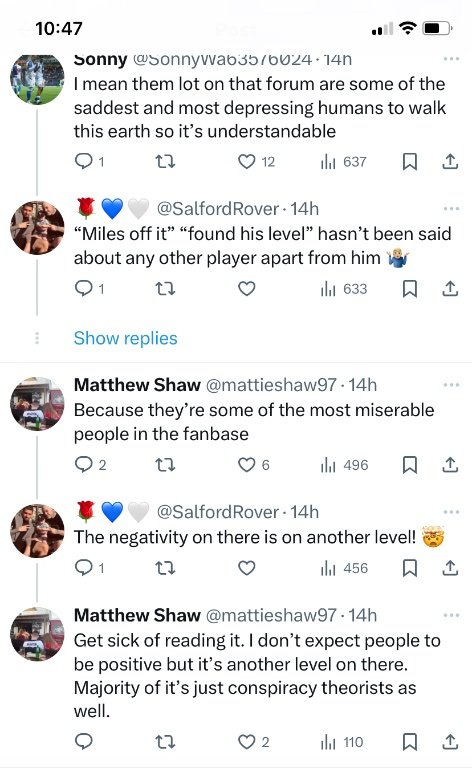Open more options on Sonny's tweet
Image resolution: width=472 pixels, height=768 pixels.
(451, 59)
